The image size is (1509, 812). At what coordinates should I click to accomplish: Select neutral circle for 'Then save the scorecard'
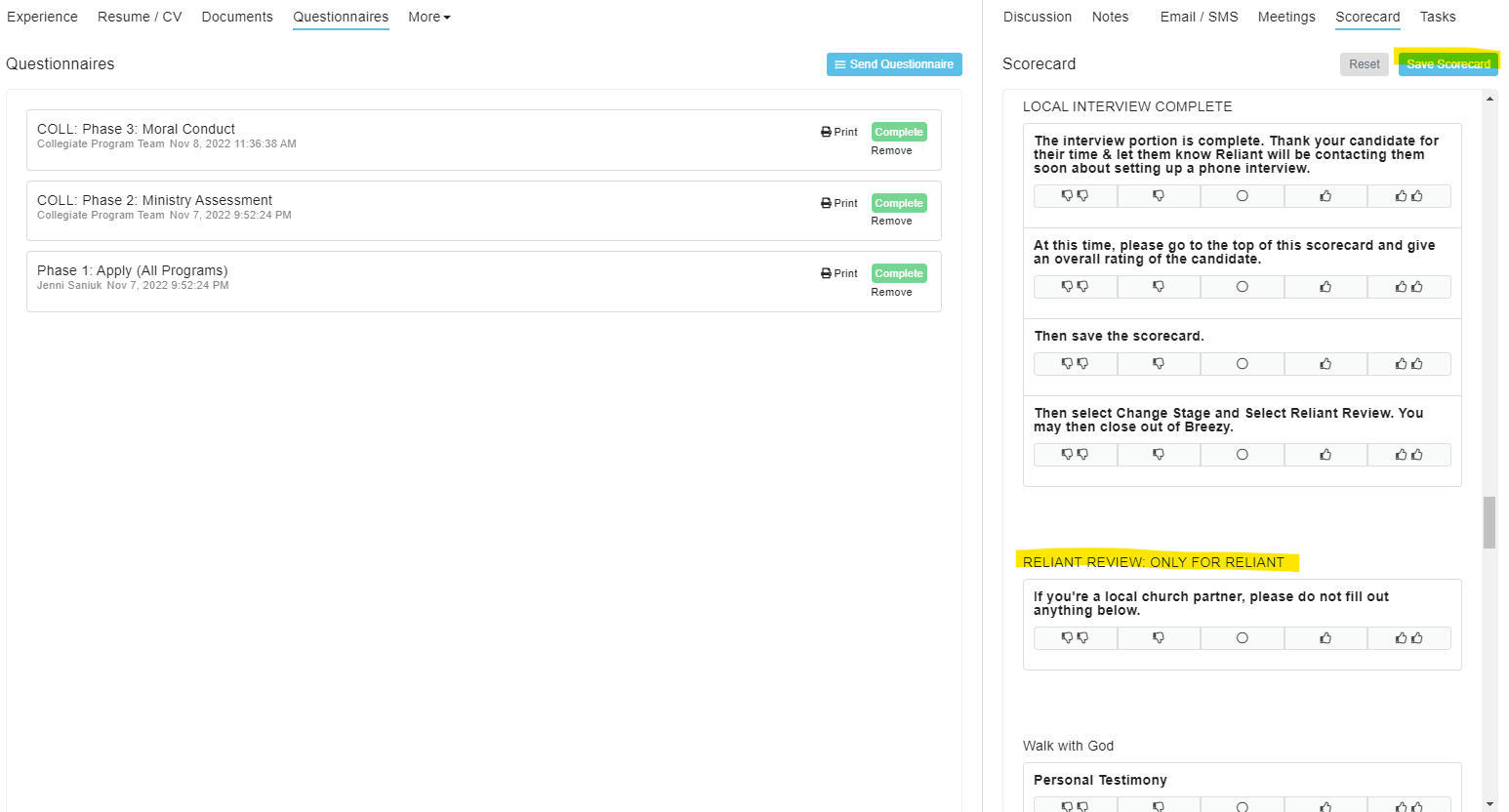click(x=1242, y=364)
